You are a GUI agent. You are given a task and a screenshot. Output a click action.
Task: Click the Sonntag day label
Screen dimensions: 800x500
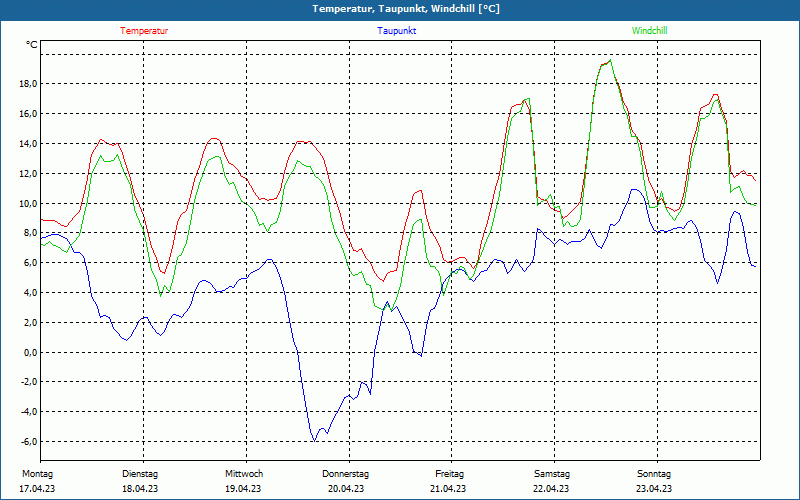click(x=654, y=474)
